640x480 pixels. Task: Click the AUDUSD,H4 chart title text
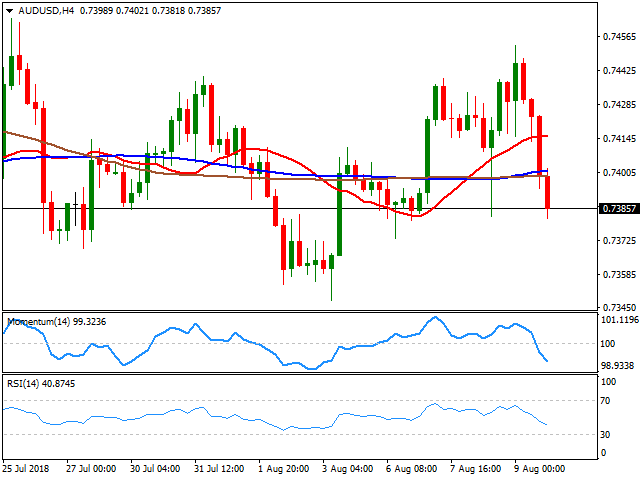coord(46,11)
